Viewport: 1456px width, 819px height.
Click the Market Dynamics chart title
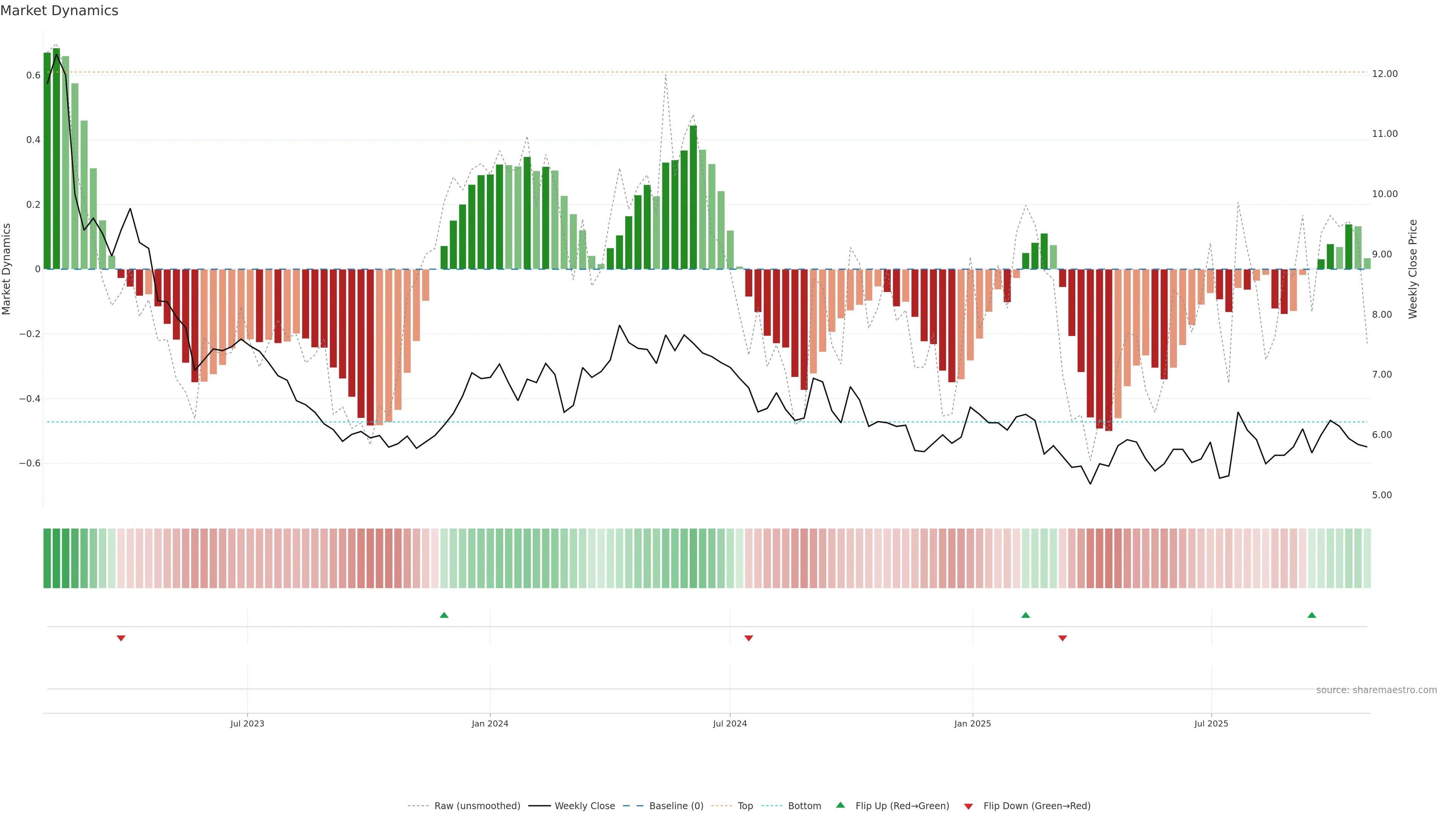(x=60, y=11)
